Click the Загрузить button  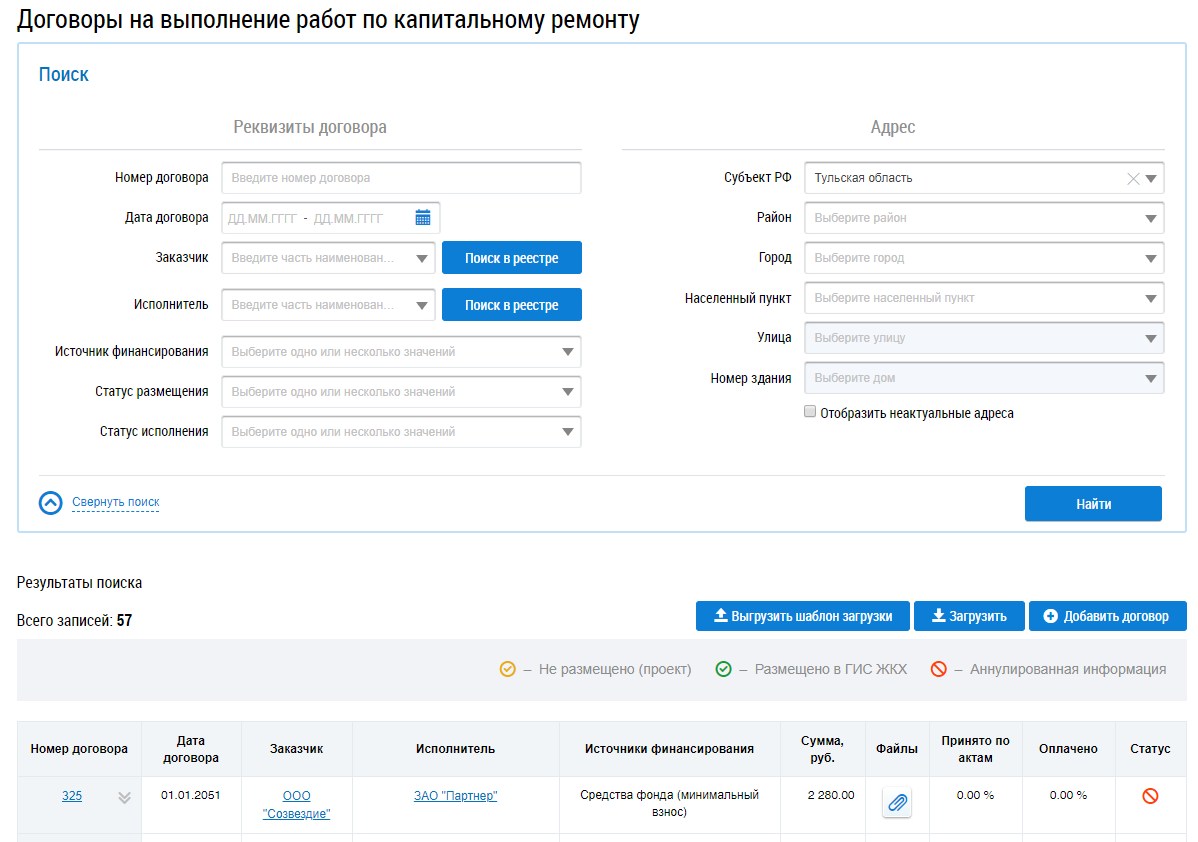(970, 616)
